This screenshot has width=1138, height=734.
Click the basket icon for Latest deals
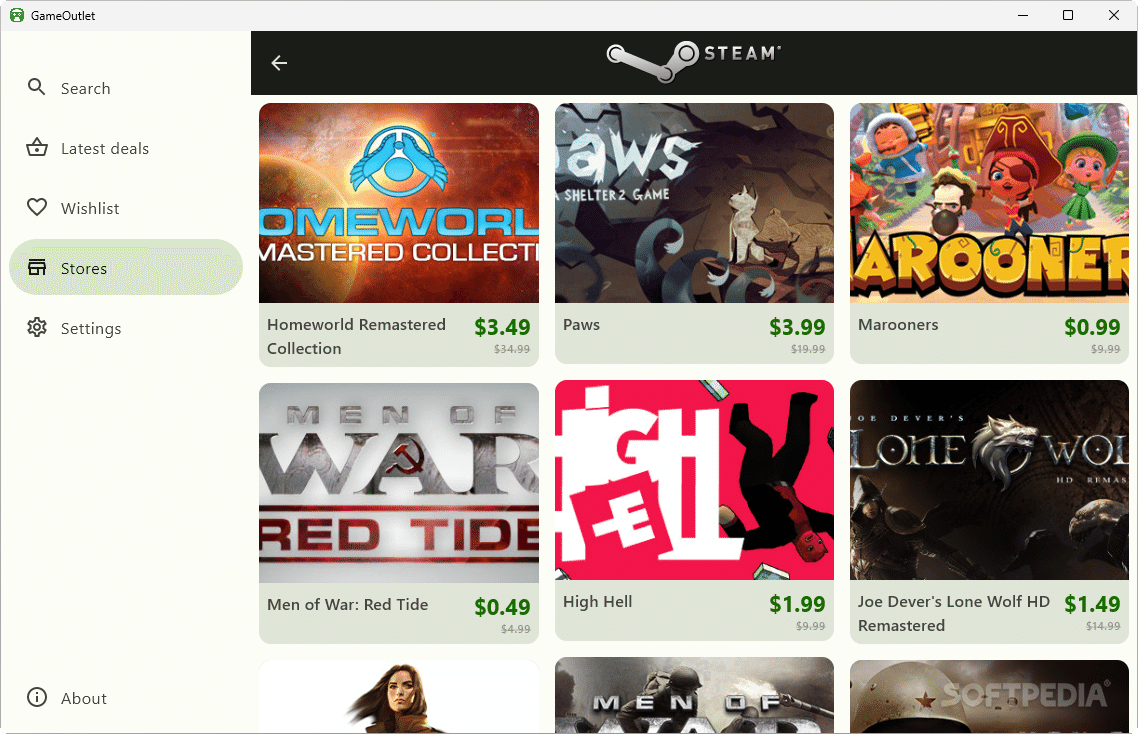pos(37,148)
